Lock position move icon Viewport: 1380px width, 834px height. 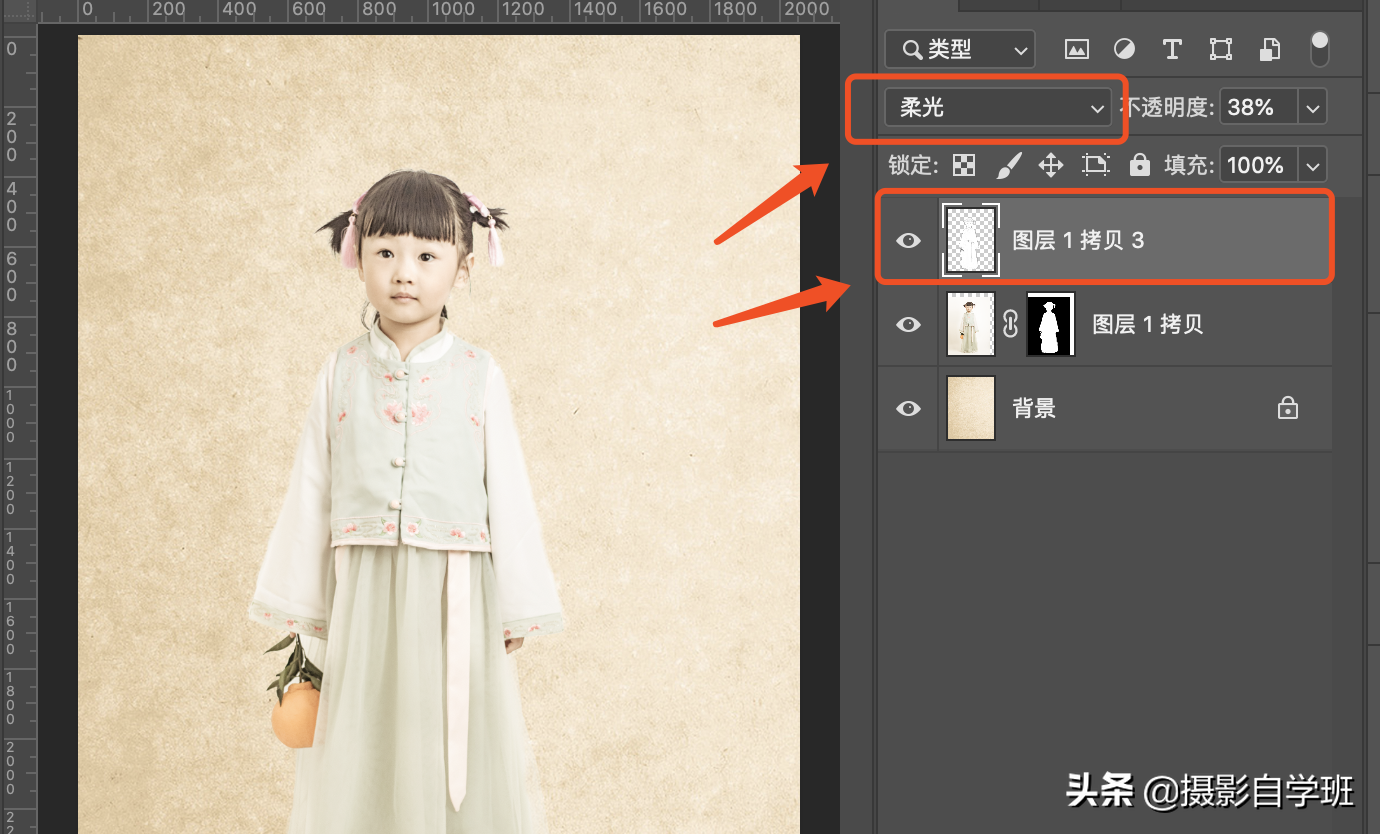[x=1050, y=165]
